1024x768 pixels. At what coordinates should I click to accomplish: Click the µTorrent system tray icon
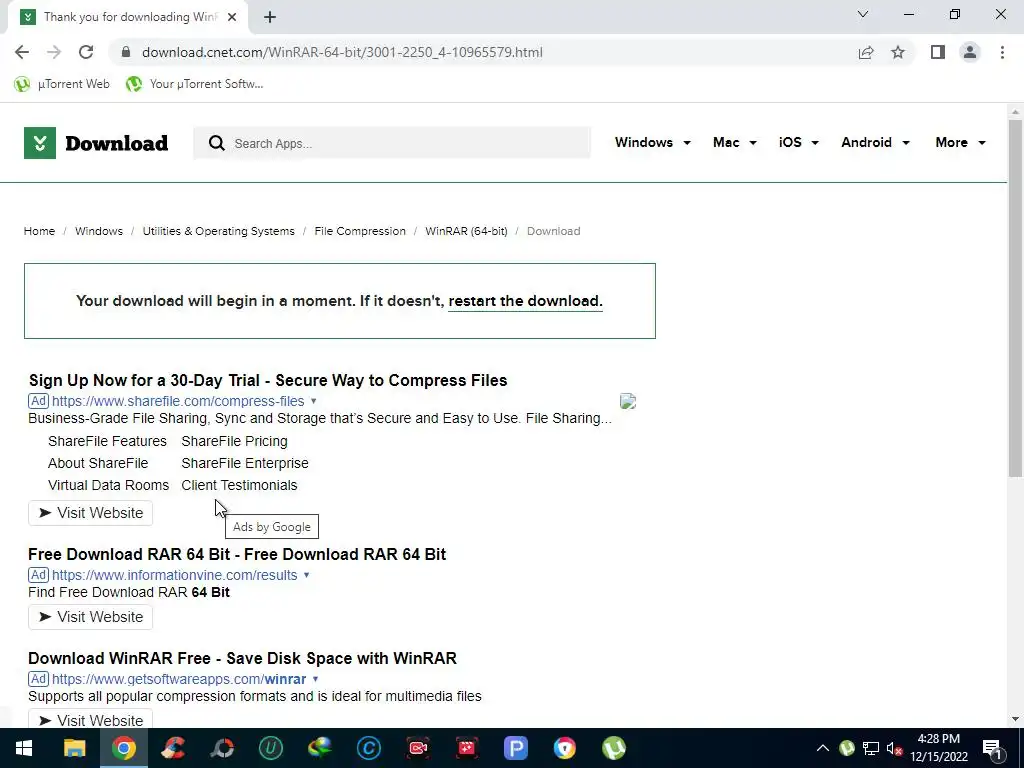point(847,748)
